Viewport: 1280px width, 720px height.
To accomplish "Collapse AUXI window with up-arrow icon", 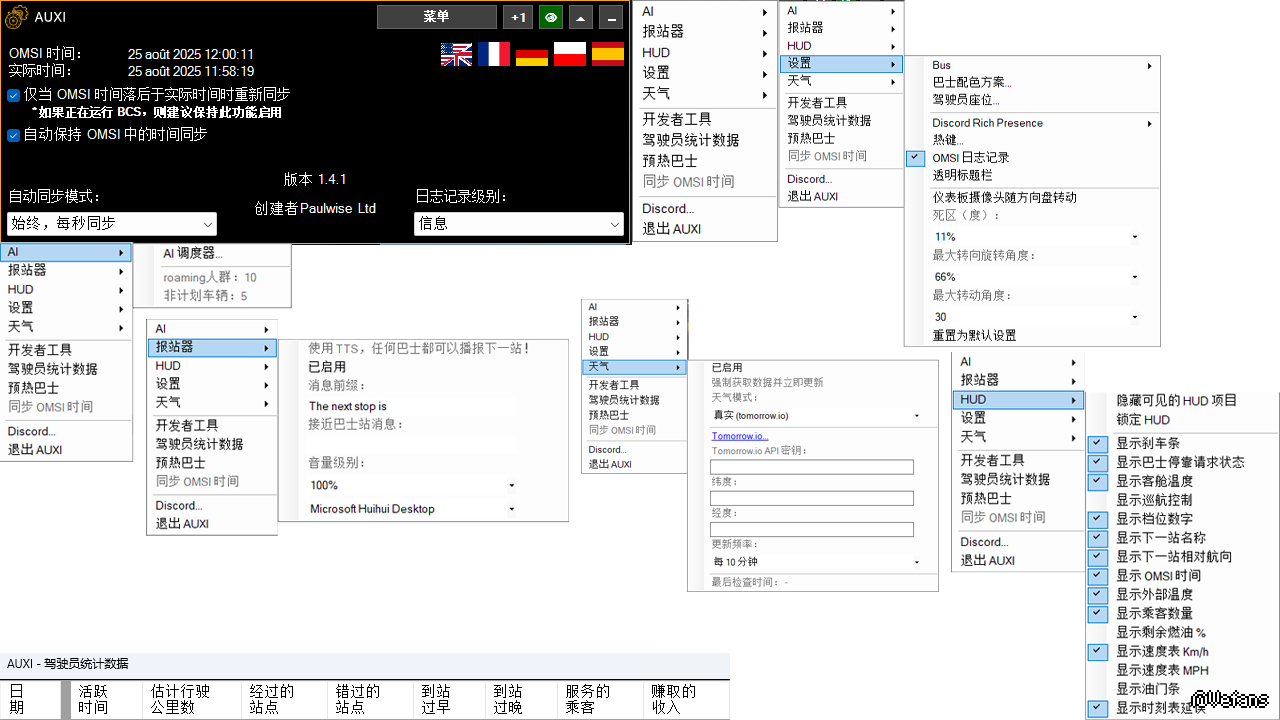I will [581, 17].
